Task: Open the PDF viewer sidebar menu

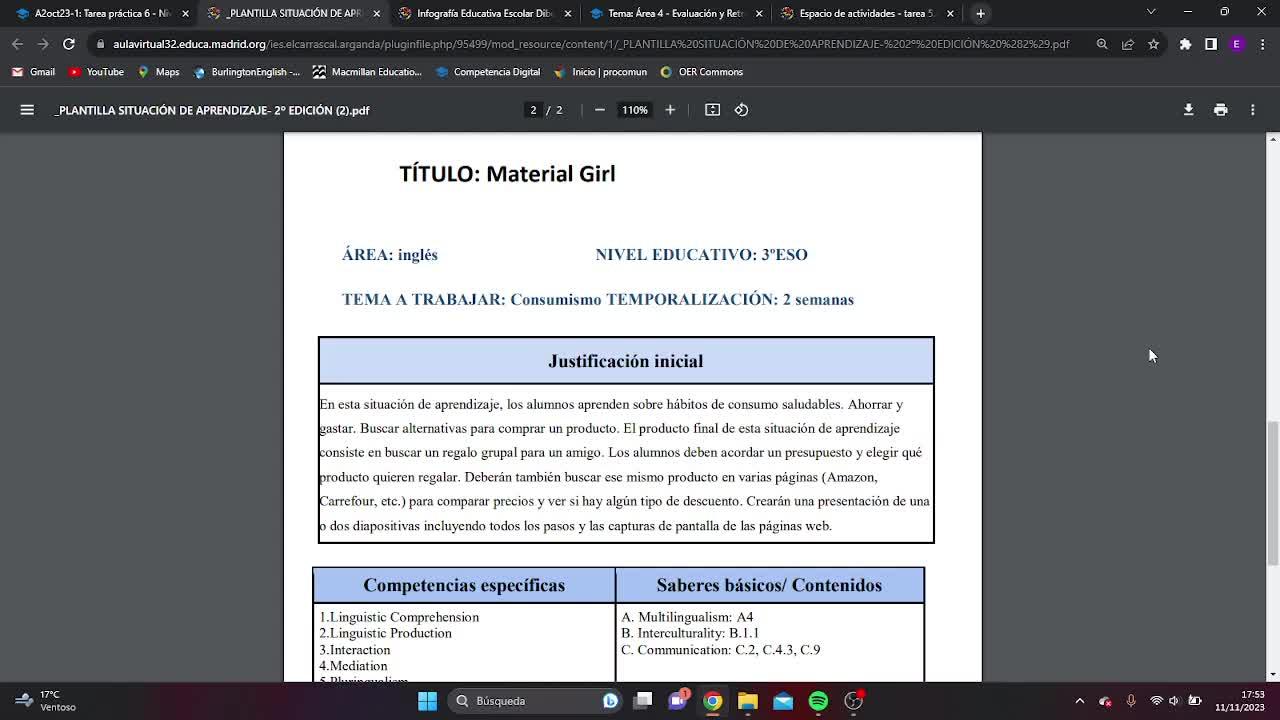Action: (x=27, y=110)
